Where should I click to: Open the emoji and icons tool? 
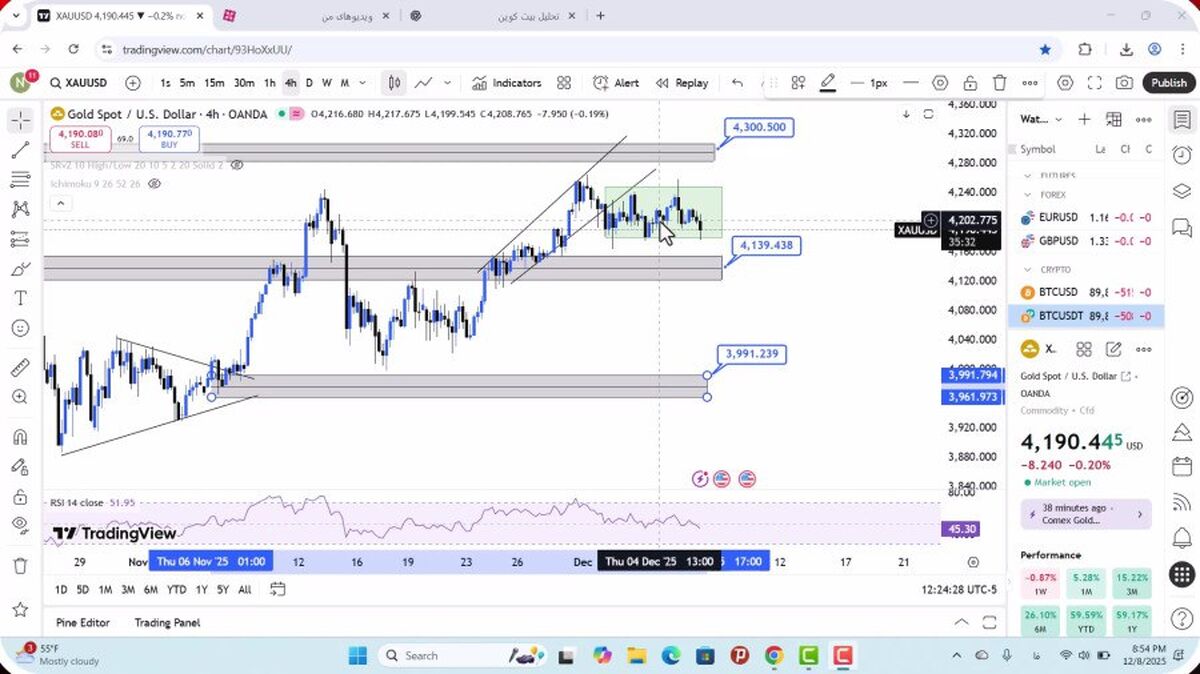coord(20,328)
